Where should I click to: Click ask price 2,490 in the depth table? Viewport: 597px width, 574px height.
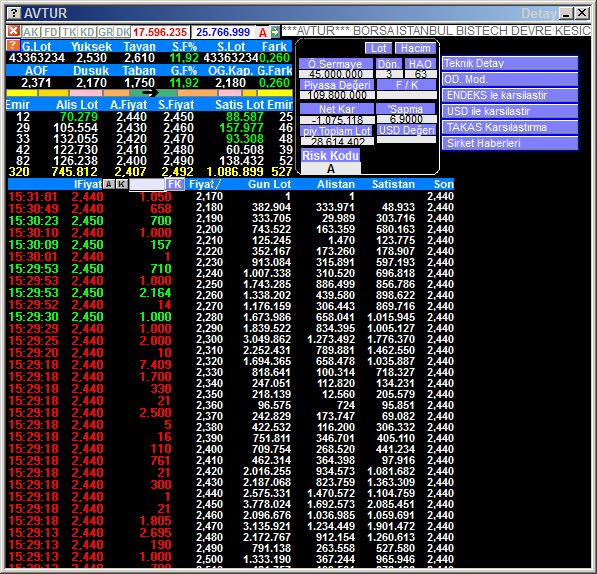[x=178, y=161]
